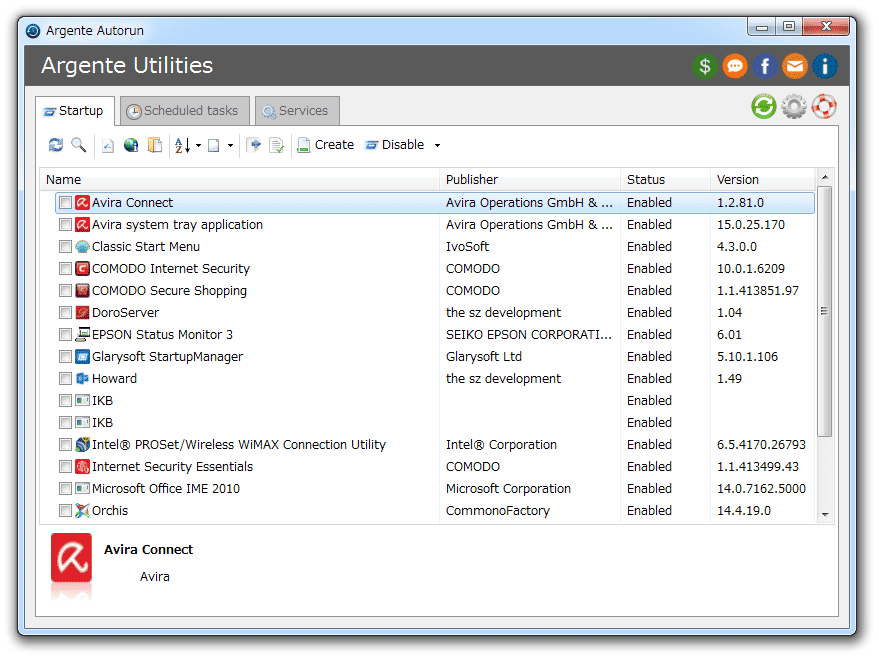
Task: Check the COMODO Secure Shopping checkbox
Action: [66, 291]
